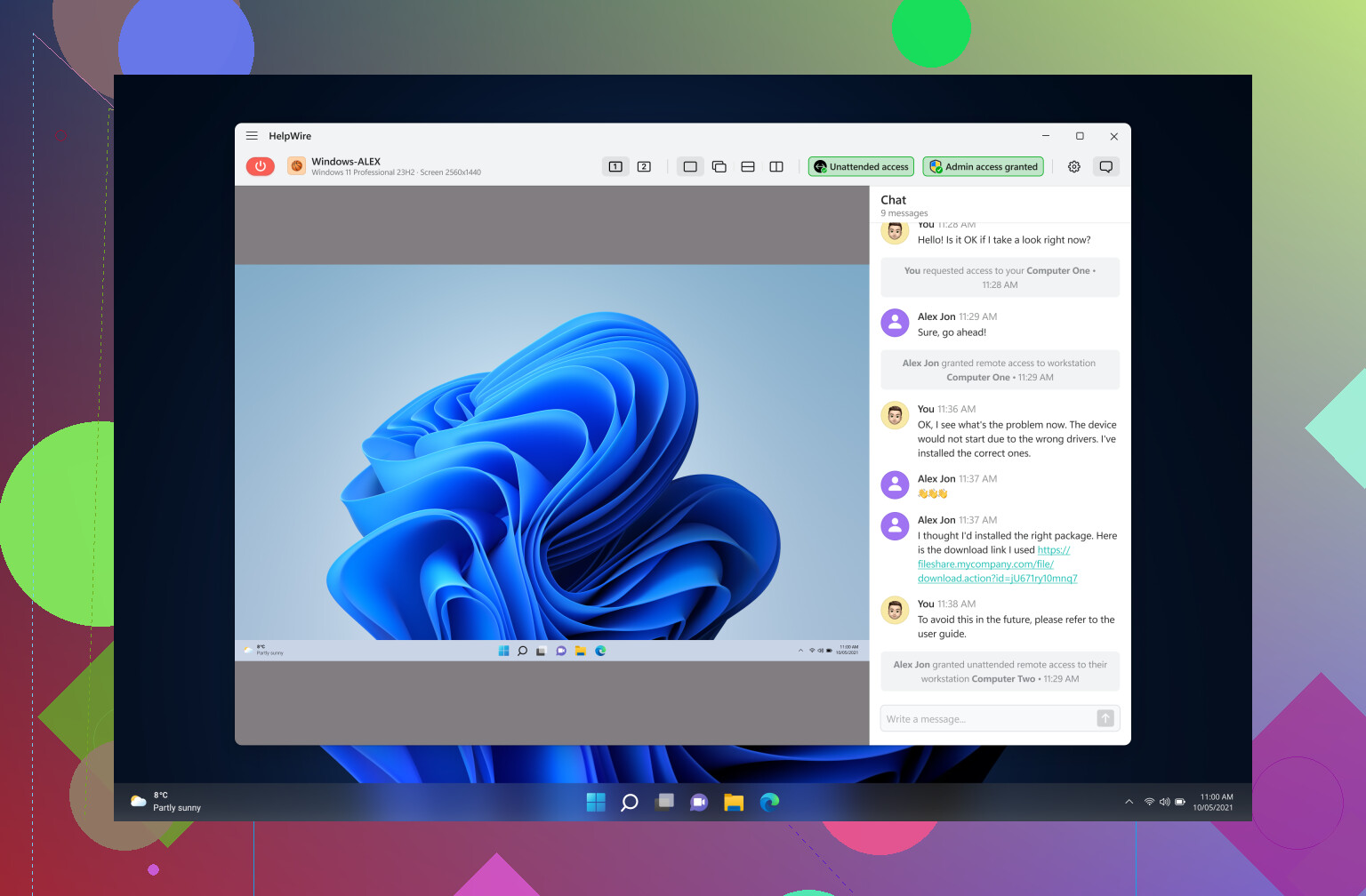Click the battery tray icon
This screenshot has height=896, width=1366.
[1180, 802]
